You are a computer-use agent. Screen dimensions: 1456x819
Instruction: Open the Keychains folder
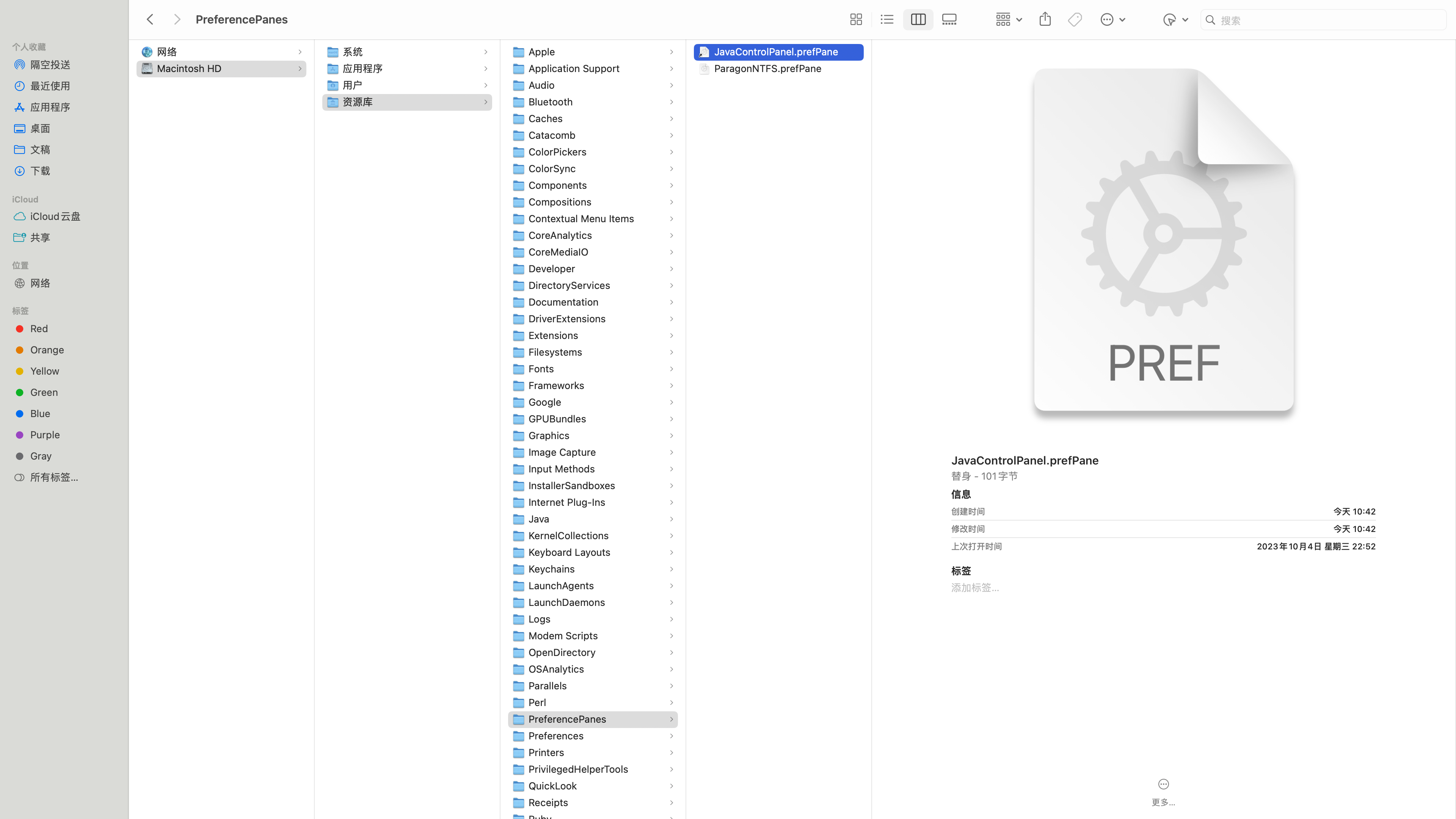tap(593, 569)
